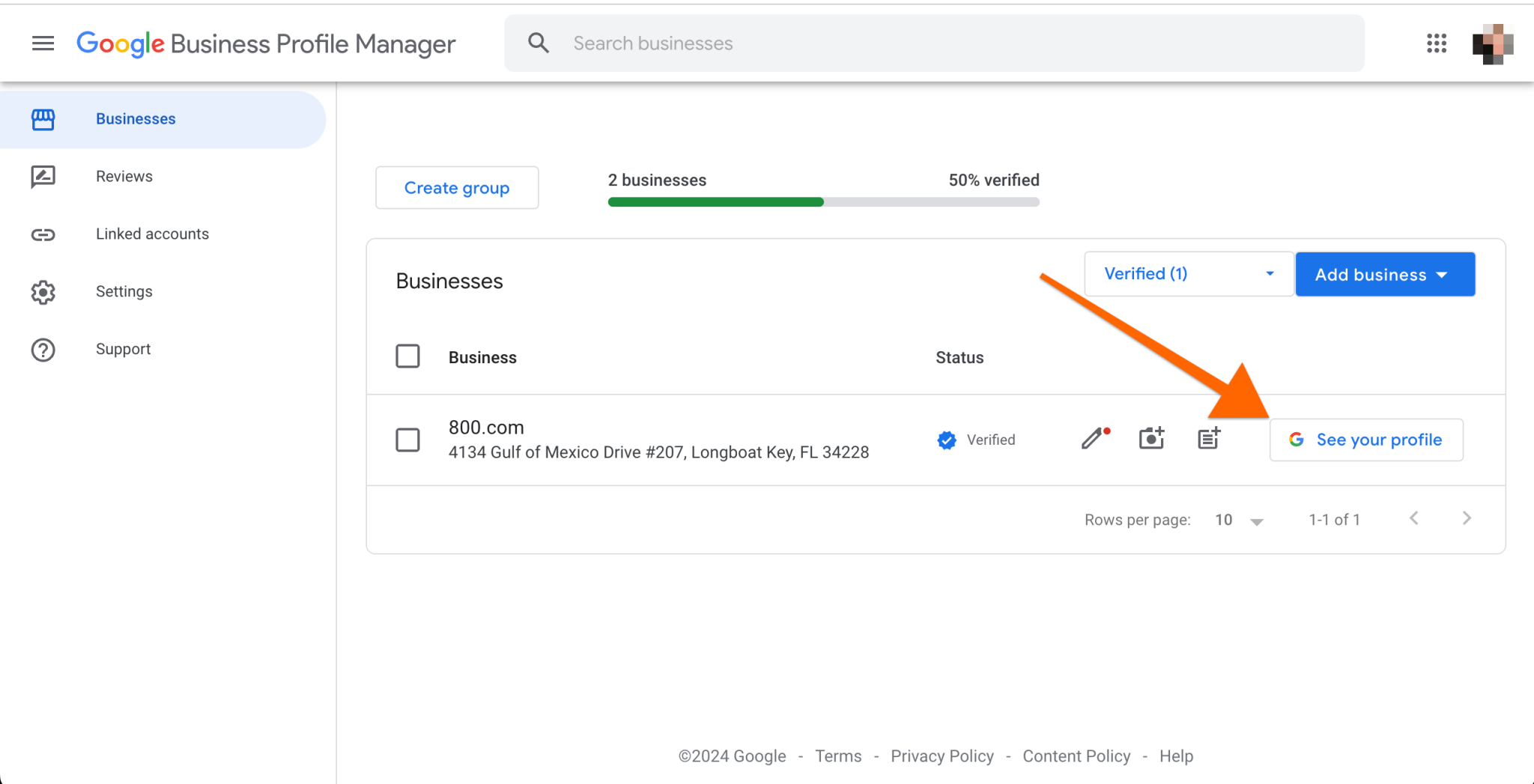Image resolution: width=1534 pixels, height=784 pixels.
Task: Open the Google apps grid
Action: 1436,43
